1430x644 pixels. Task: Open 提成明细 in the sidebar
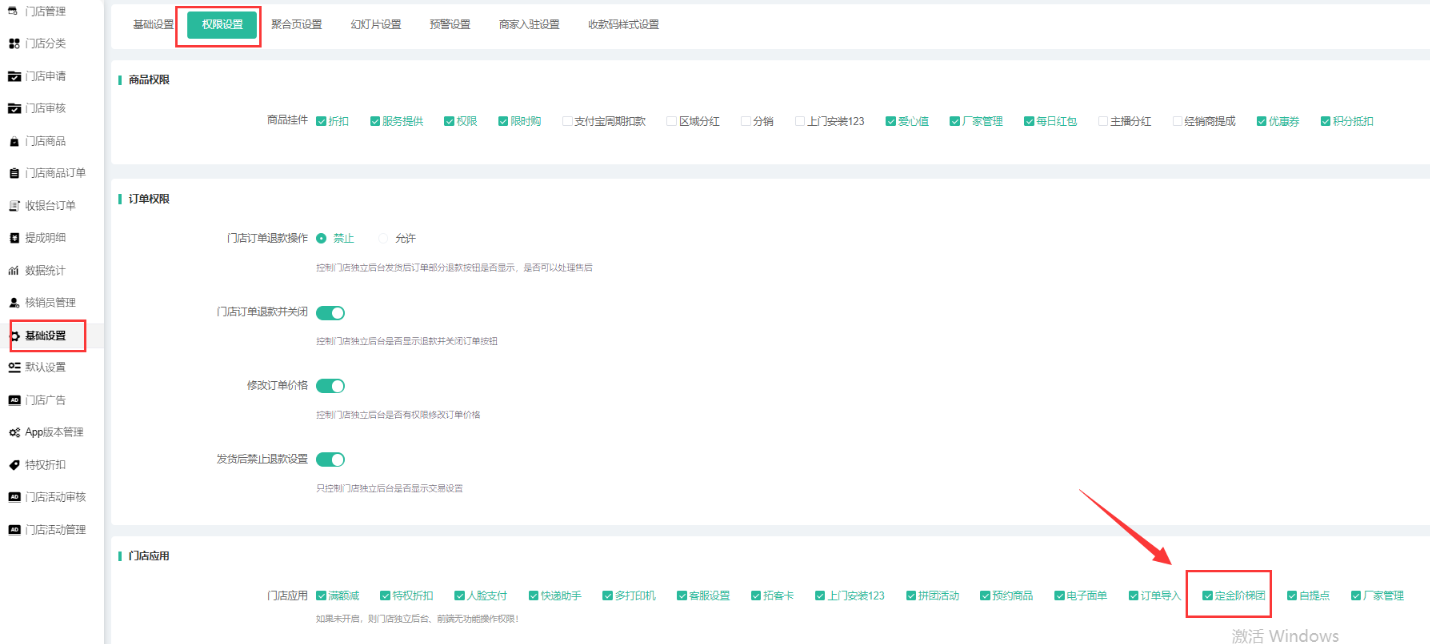tap(45, 238)
